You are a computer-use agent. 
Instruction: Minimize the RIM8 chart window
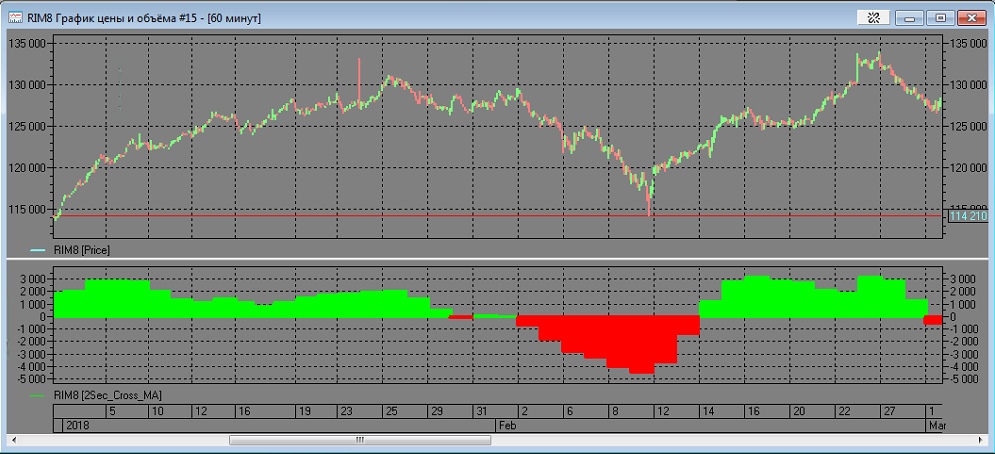tap(909, 17)
